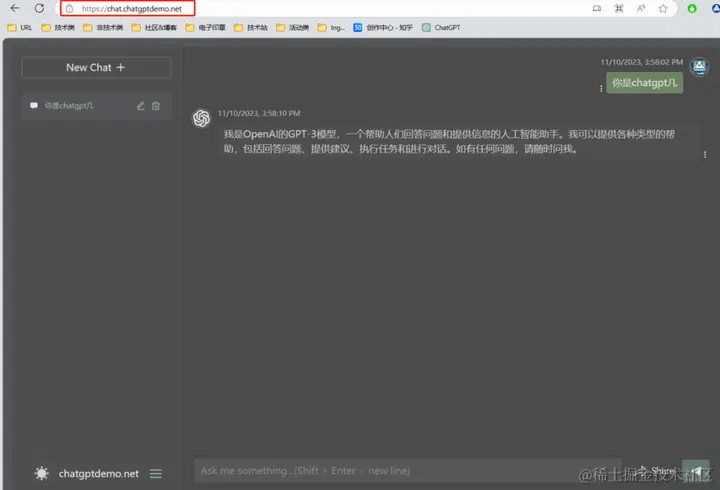Open the URL bookmarks folder
The image size is (720, 490).
pos(20,28)
